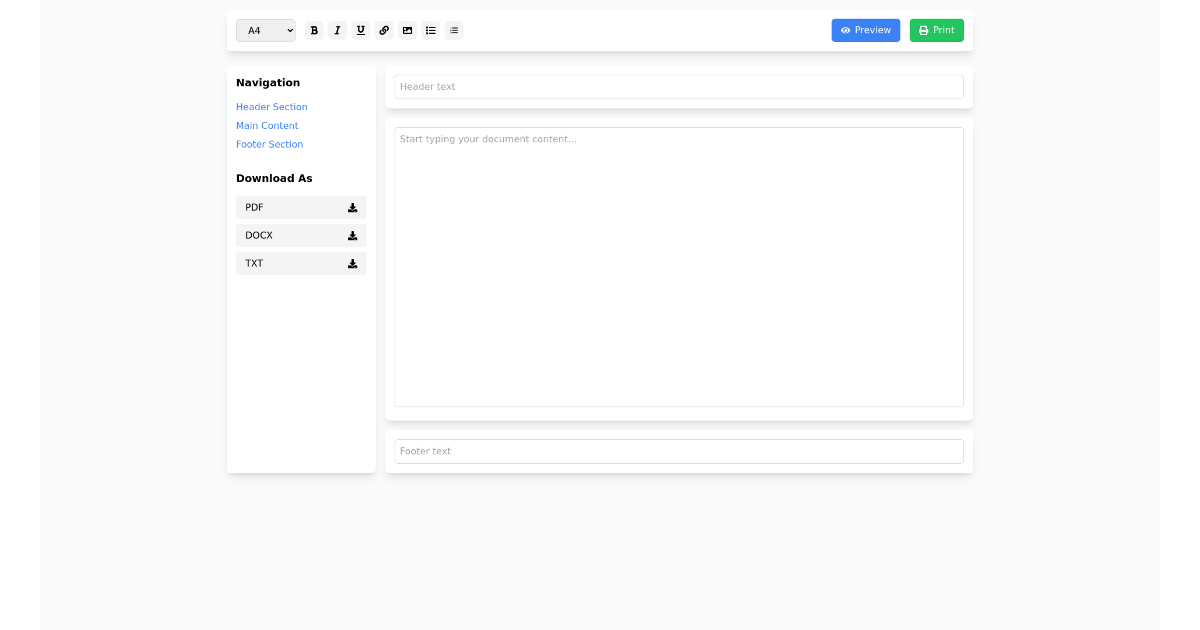Toggle bold formatting

click(314, 30)
